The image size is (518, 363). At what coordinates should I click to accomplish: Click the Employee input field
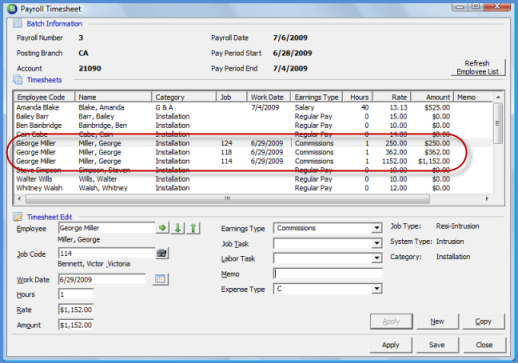coord(106,228)
